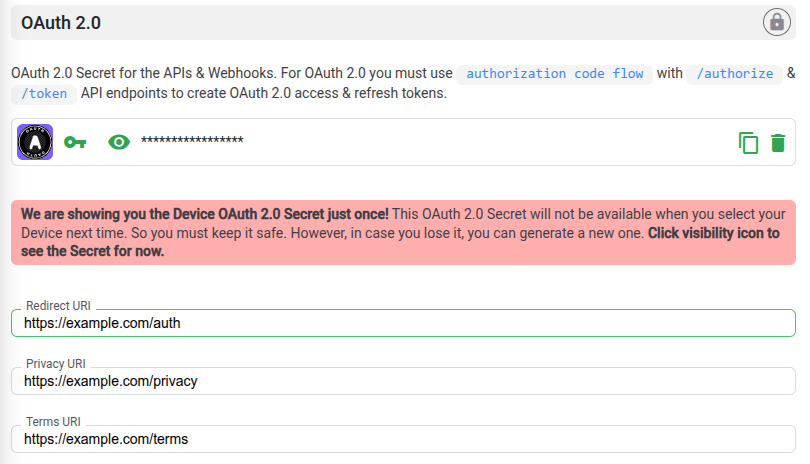Viewport: 810px width, 464px height.
Task: Click the OAuth app logo avatar
Action: coord(35,142)
